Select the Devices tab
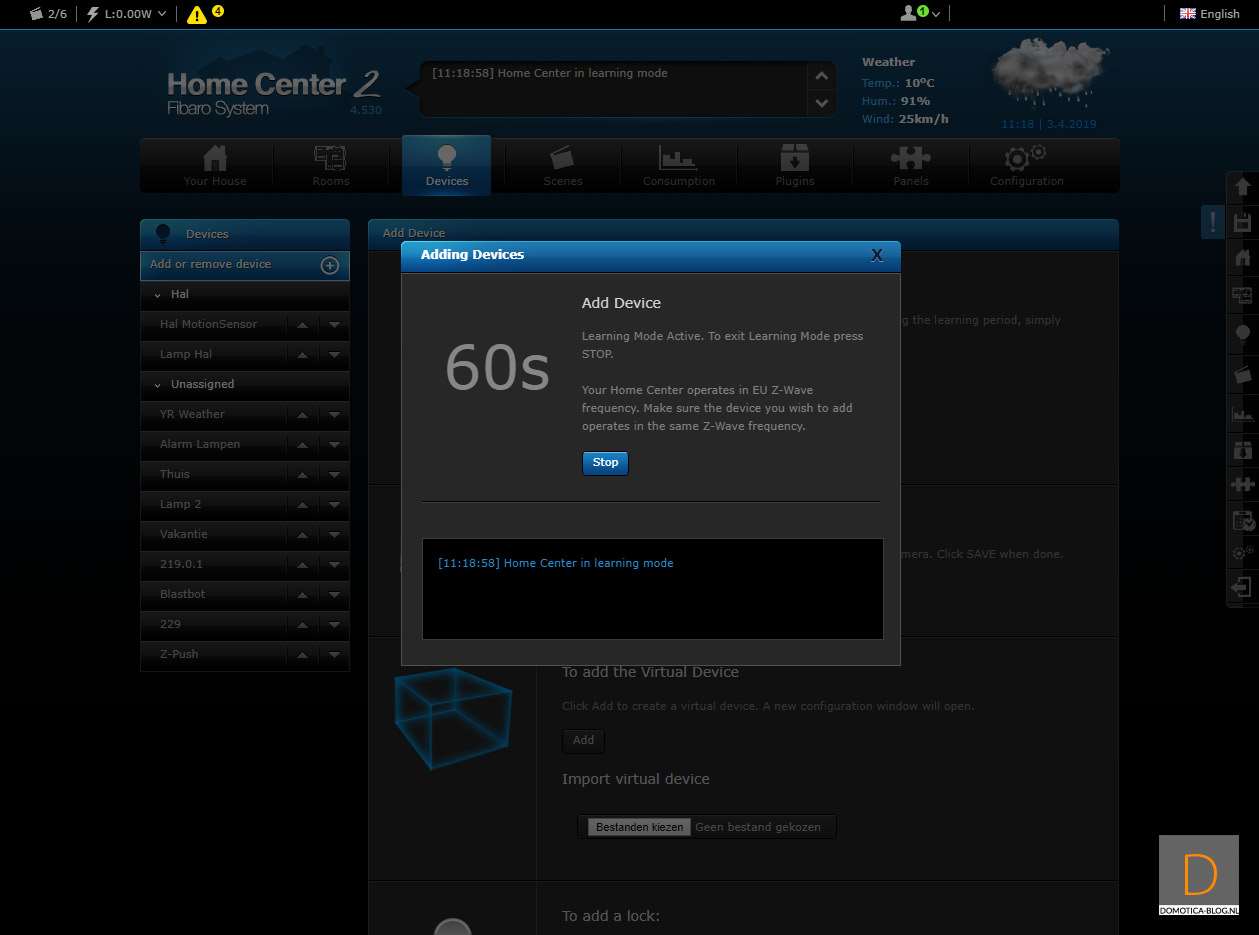1259x935 pixels. [x=446, y=165]
